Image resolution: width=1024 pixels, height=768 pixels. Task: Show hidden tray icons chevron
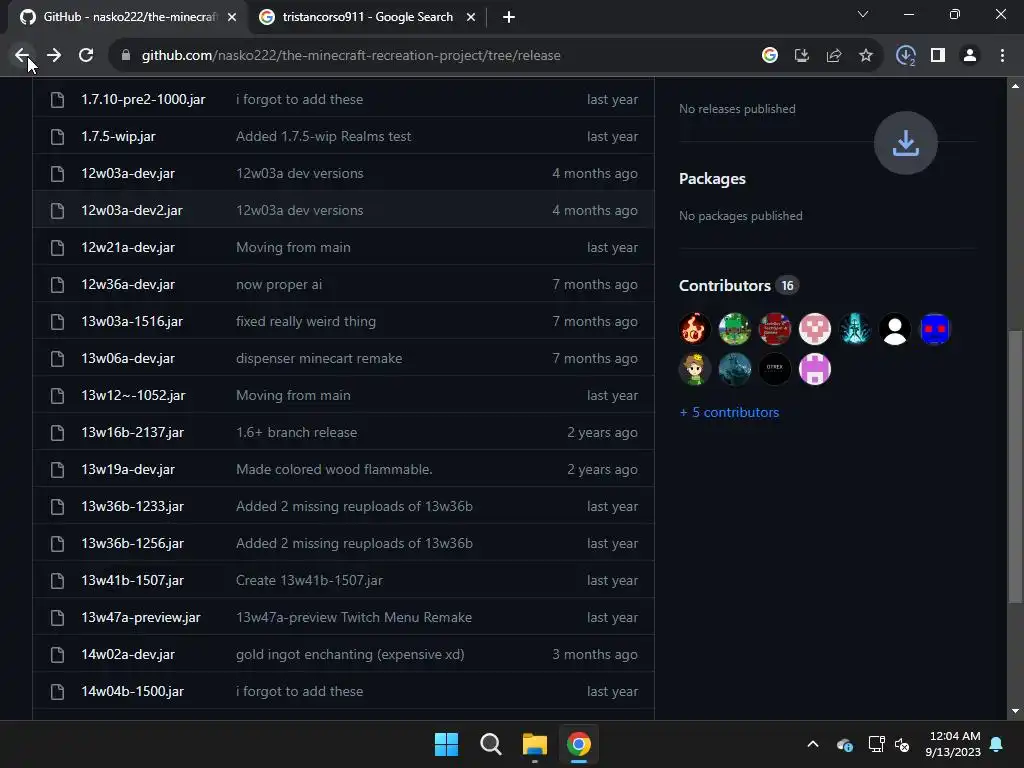(x=813, y=744)
